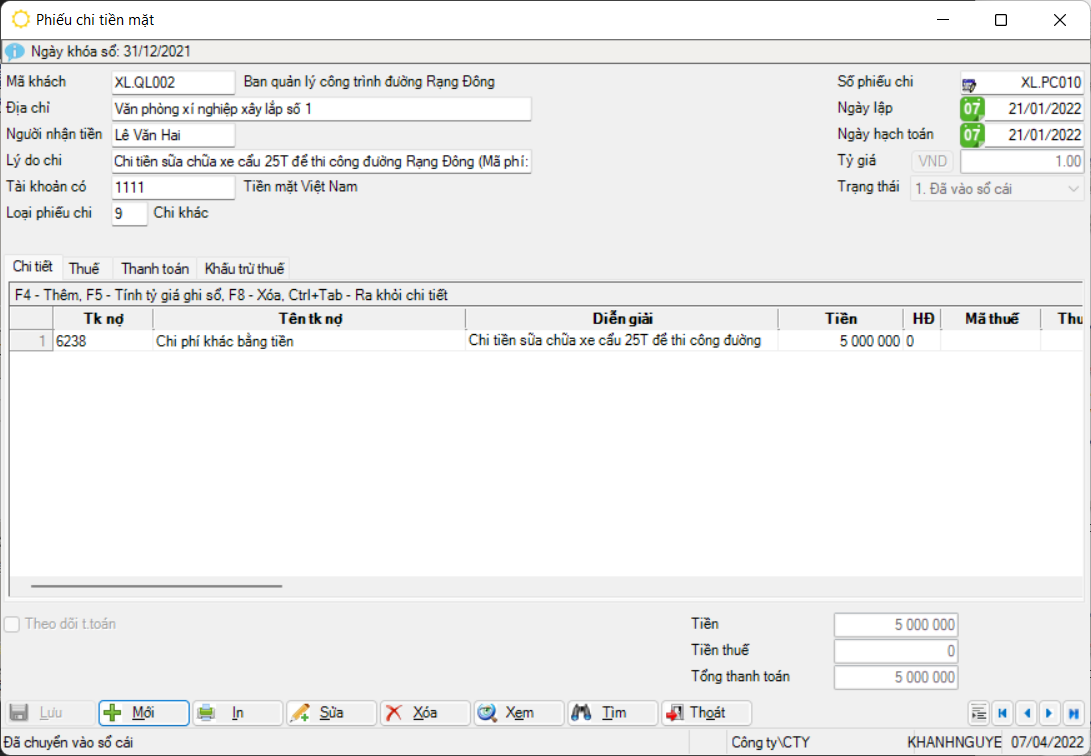Switch to the Thuế tab

click(84, 268)
